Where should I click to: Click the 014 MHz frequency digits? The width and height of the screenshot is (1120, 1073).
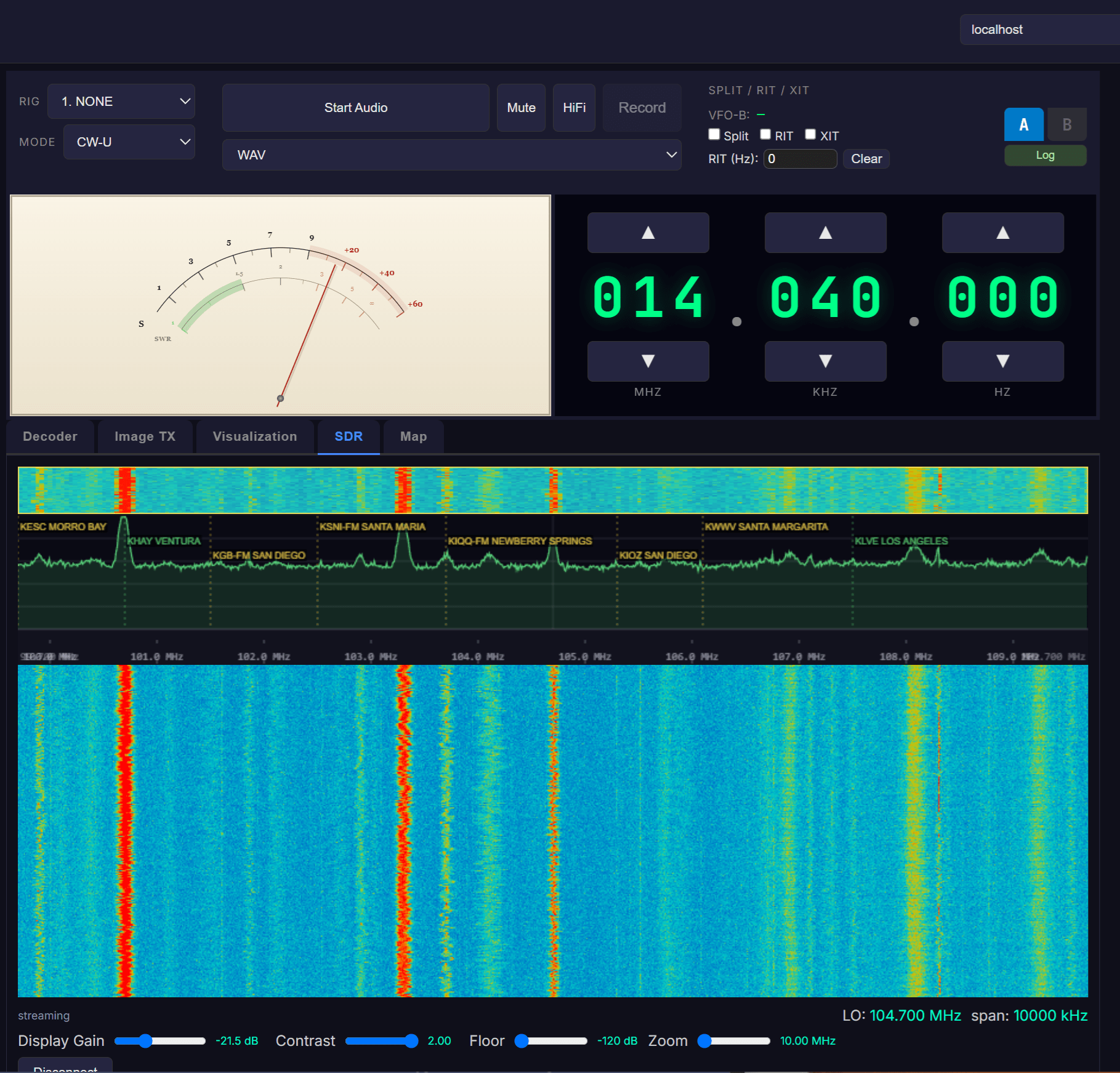point(648,298)
